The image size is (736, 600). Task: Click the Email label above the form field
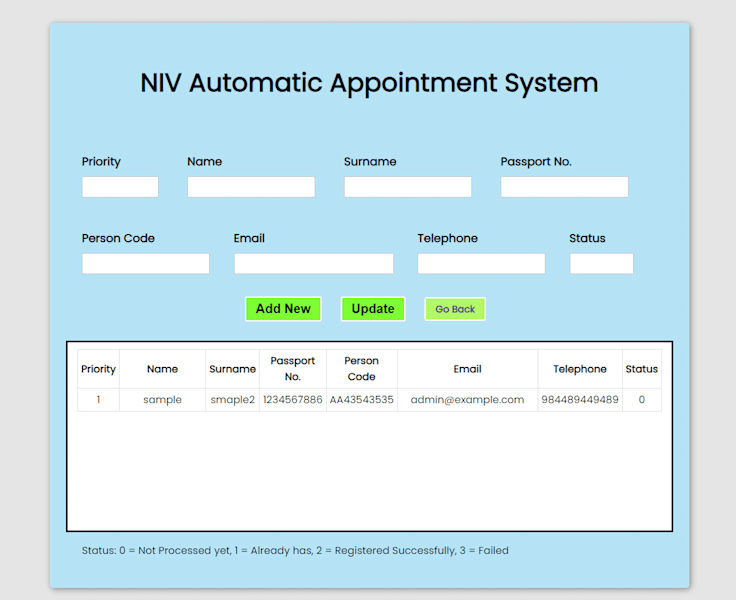click(249, 238)
